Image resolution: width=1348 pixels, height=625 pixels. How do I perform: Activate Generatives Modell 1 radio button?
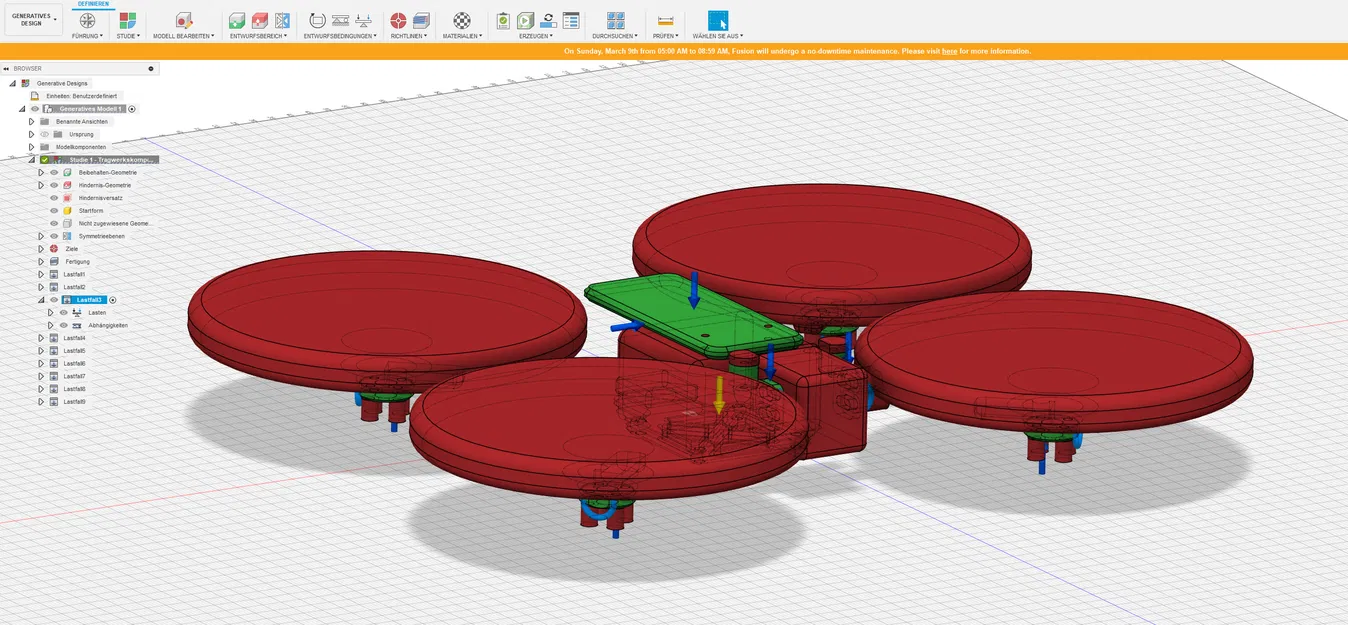(x=131, y=108)
